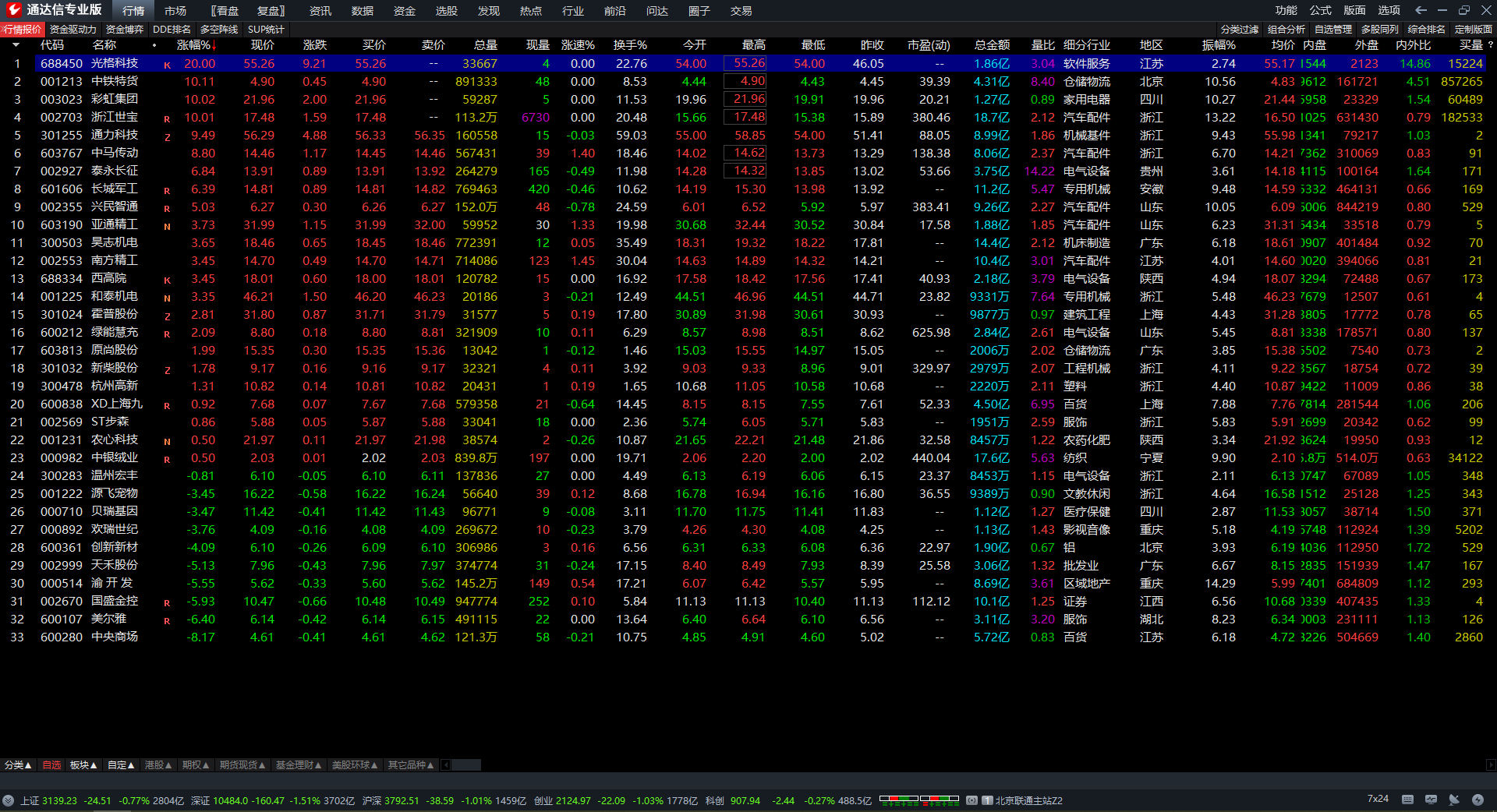This screenshot has width=1497, height=812.
Task: Open the keyboard icon in the status bar
Action: pyautogui.click(x=1407, y=800)
